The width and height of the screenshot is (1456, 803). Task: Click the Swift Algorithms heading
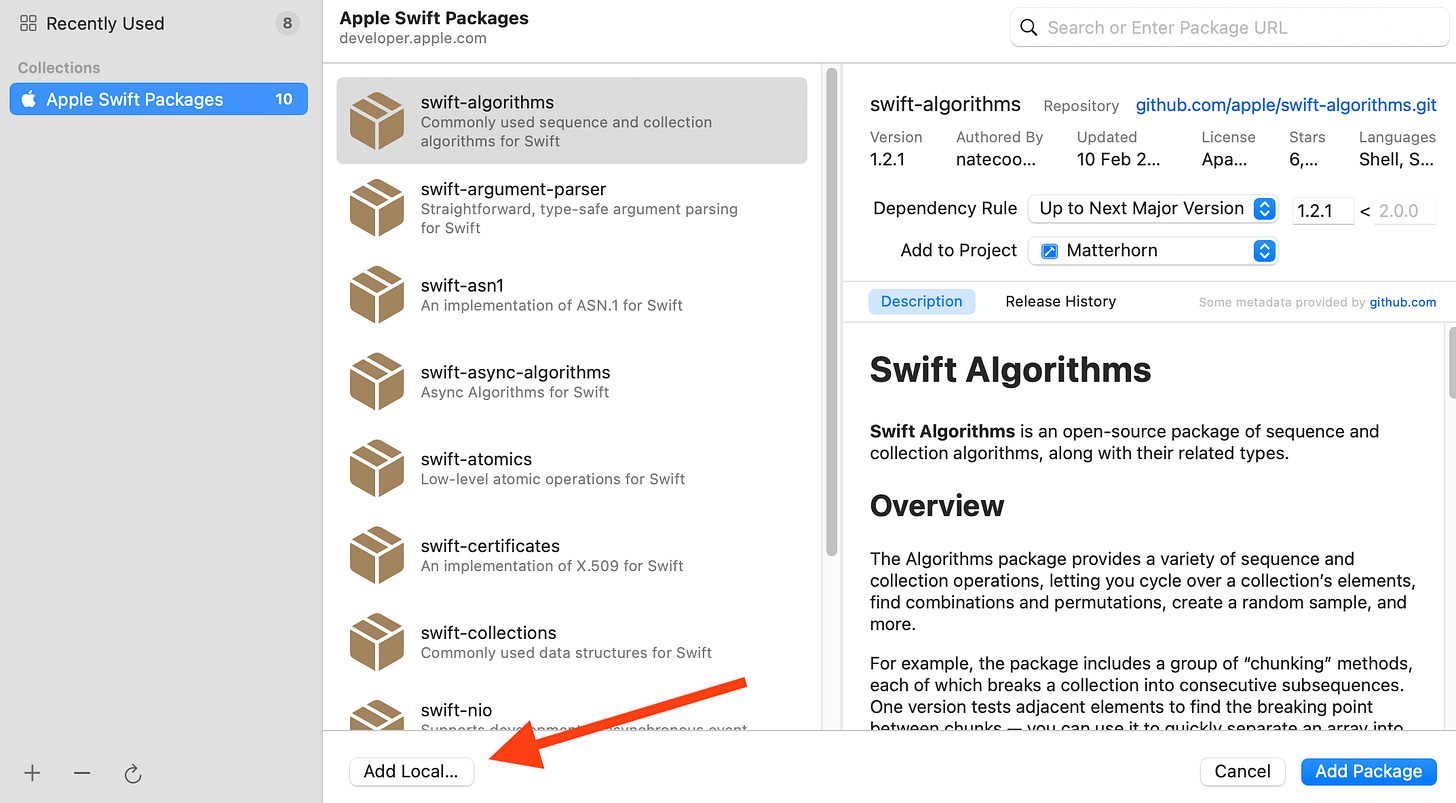(x=1010, y=370)
